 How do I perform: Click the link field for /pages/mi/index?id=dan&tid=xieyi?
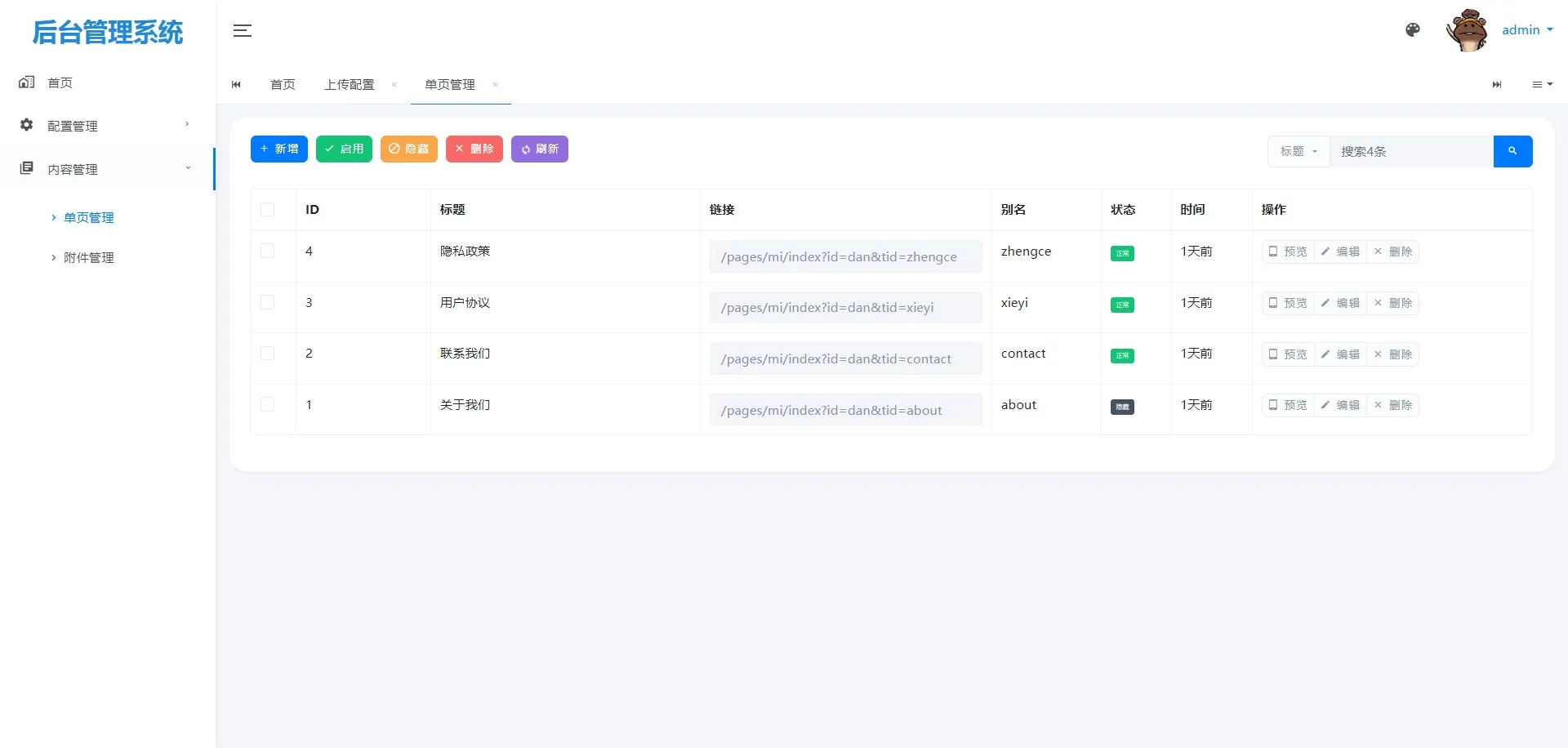(x=845, y=307)
